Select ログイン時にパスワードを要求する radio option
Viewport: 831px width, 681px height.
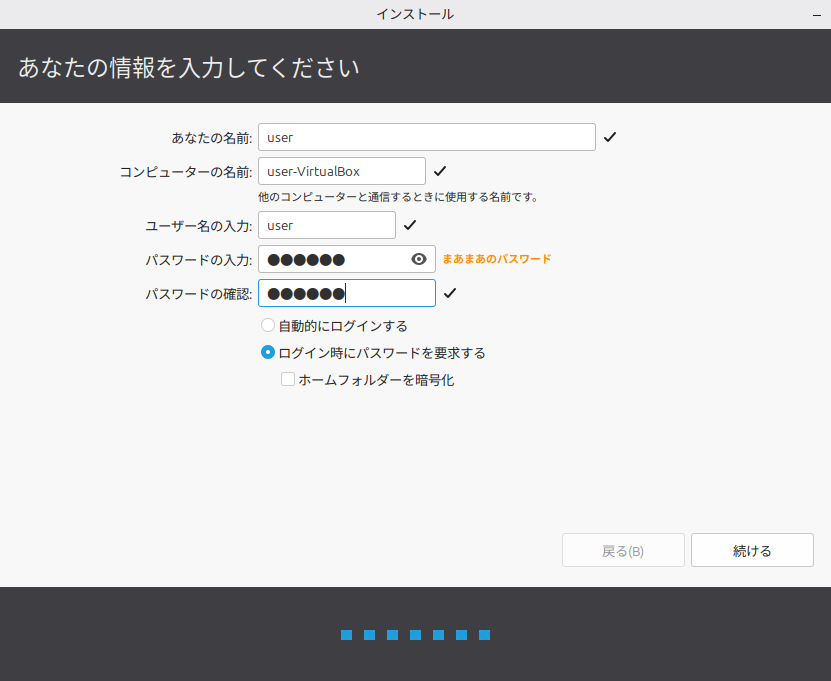[268, 352]
